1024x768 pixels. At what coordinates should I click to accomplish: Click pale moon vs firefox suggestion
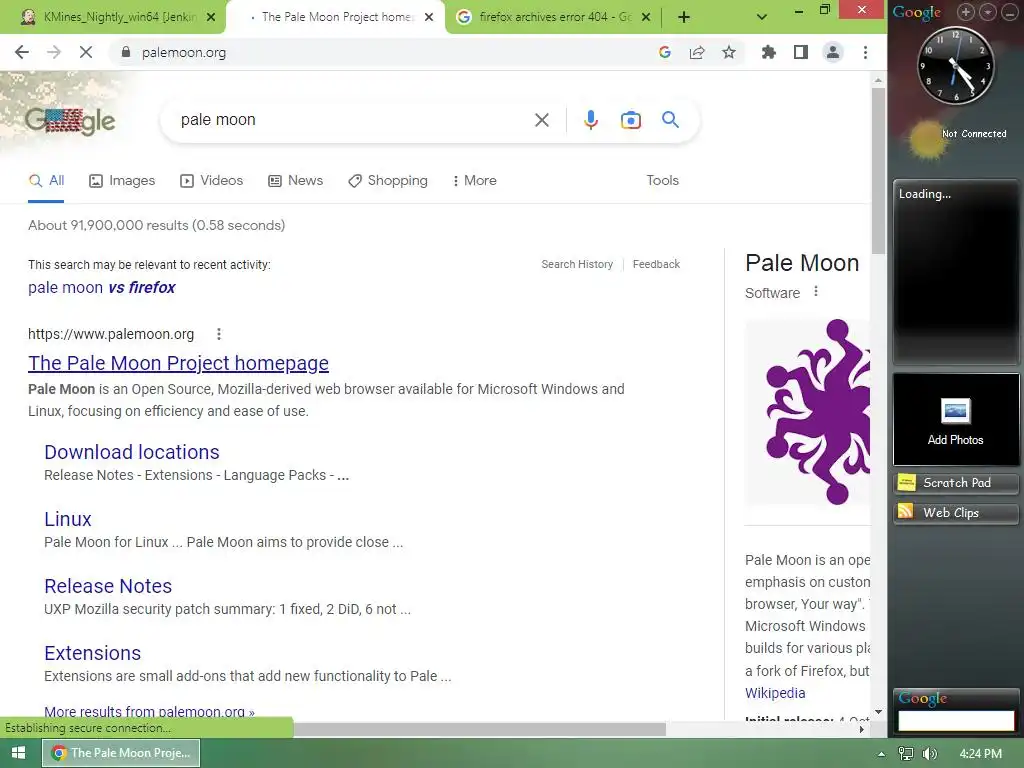pyautogui.click(x=102, y=287)
